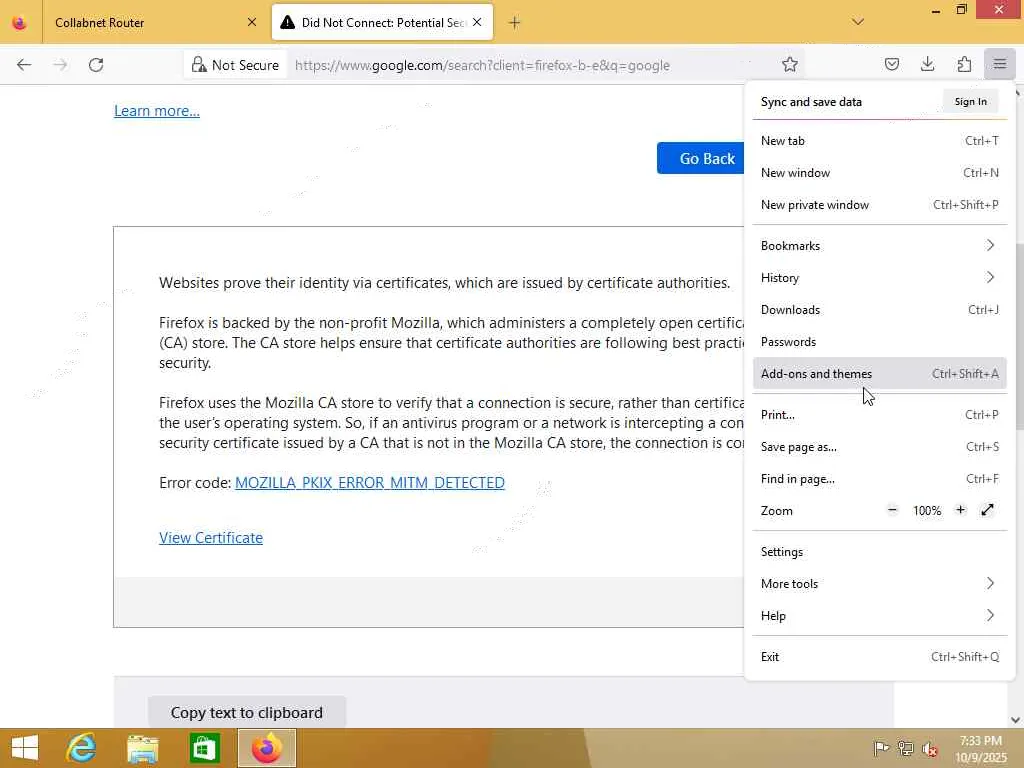Enter full screen via zoom arrows icon
This screenshot has width=1024, height=768.
coord(987,510)
